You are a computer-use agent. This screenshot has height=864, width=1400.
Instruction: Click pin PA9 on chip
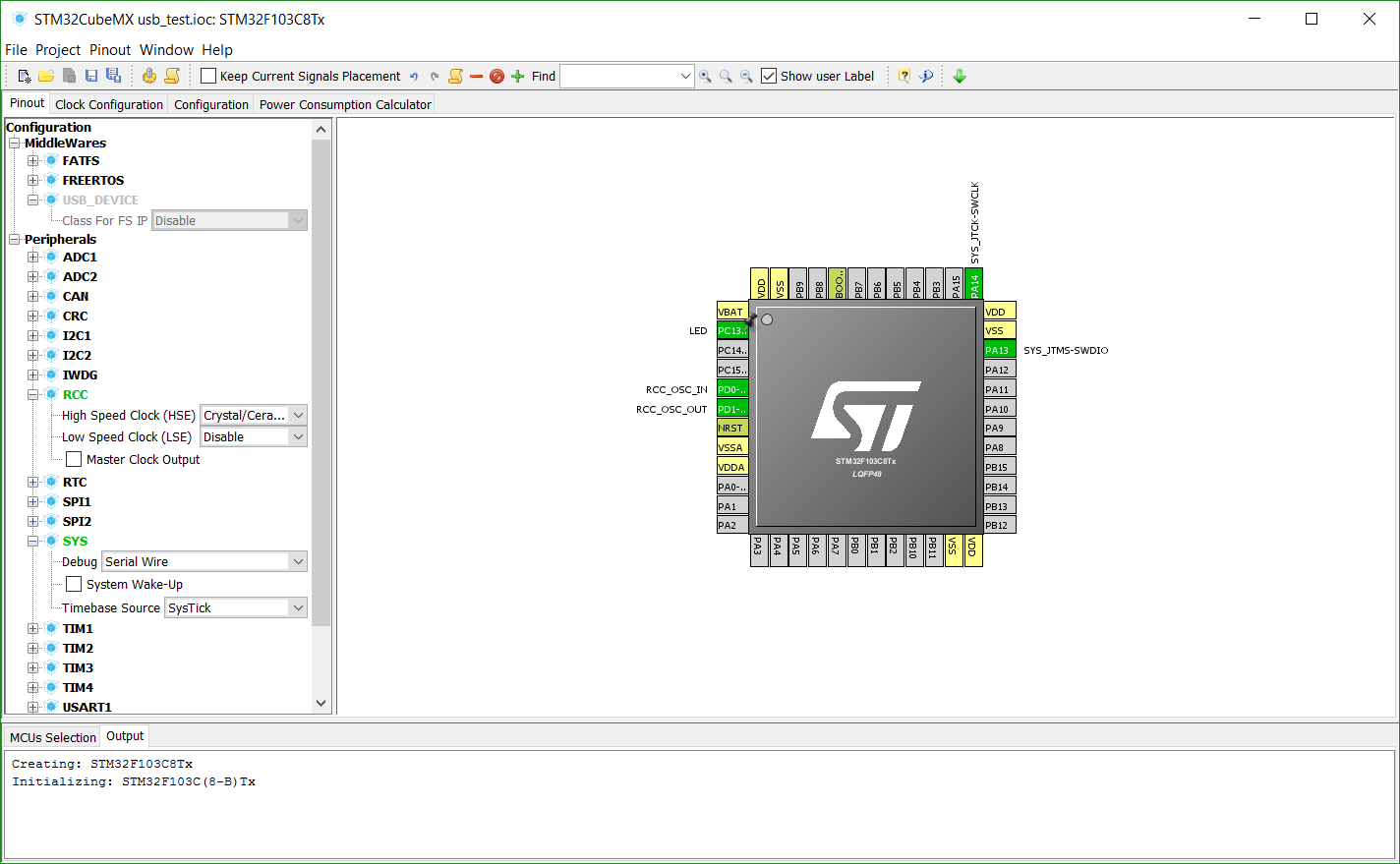click(x=1000, y=428)
